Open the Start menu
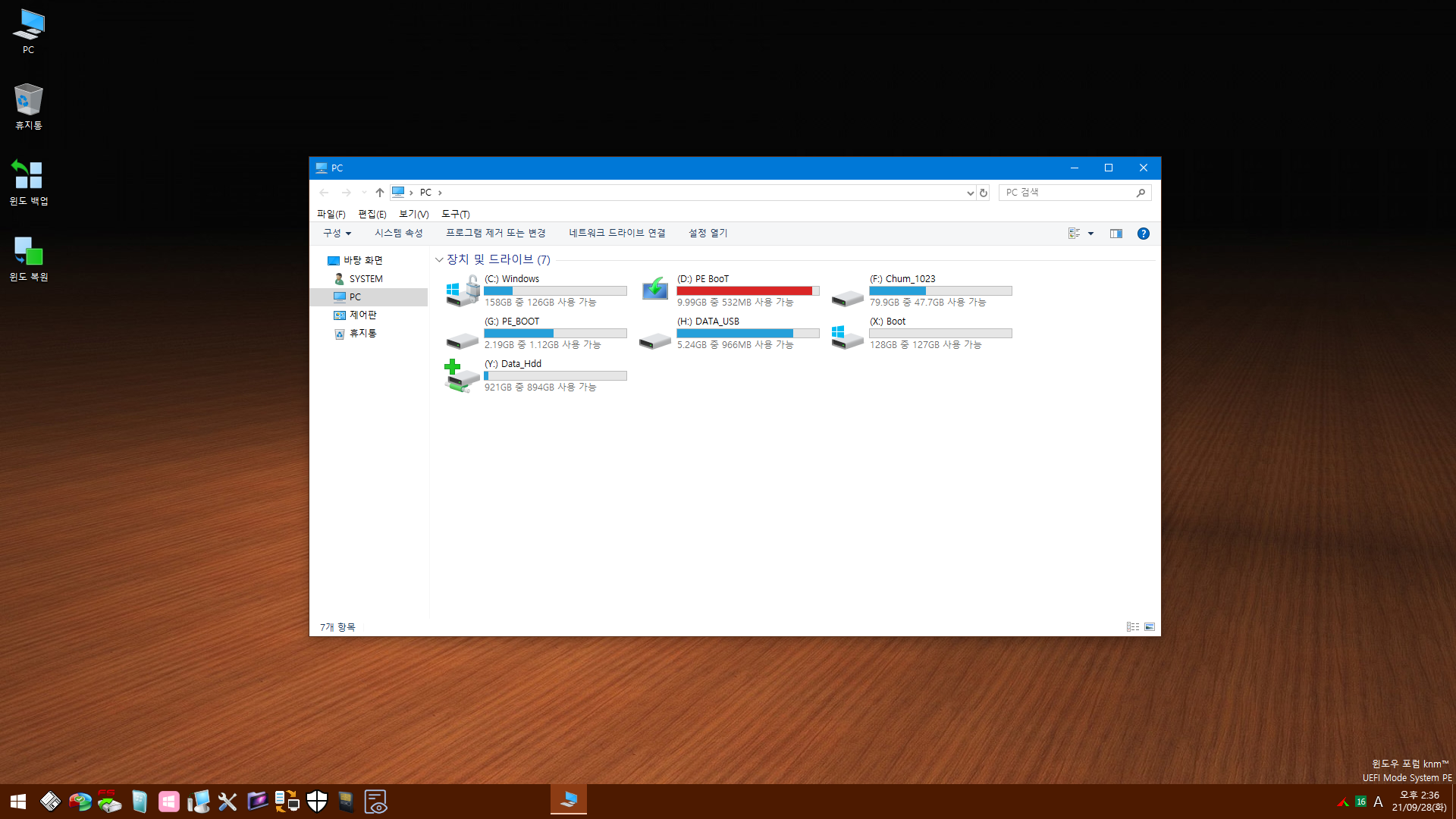 pos(18,802)
